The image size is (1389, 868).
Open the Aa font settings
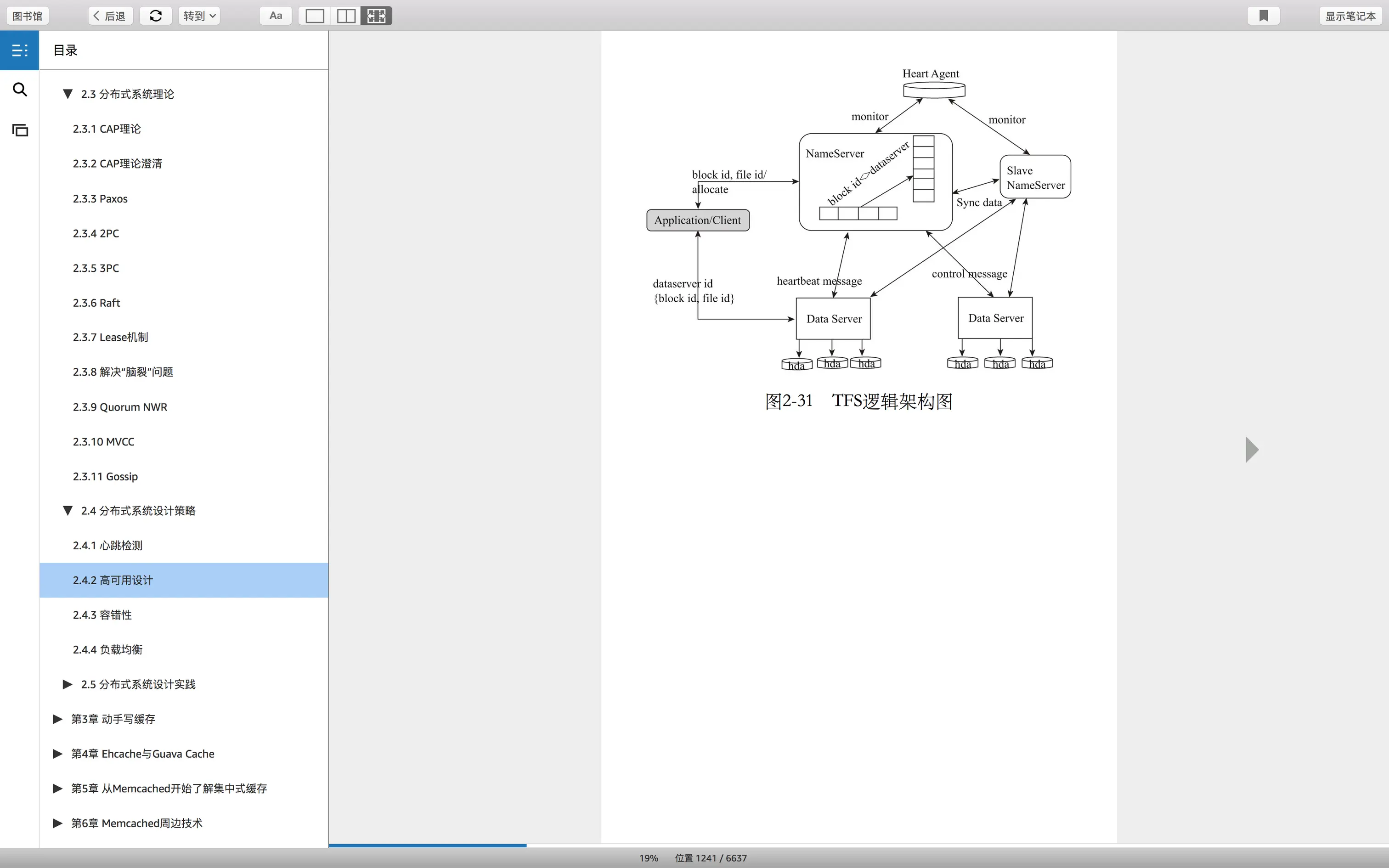(x=276, y=16)
